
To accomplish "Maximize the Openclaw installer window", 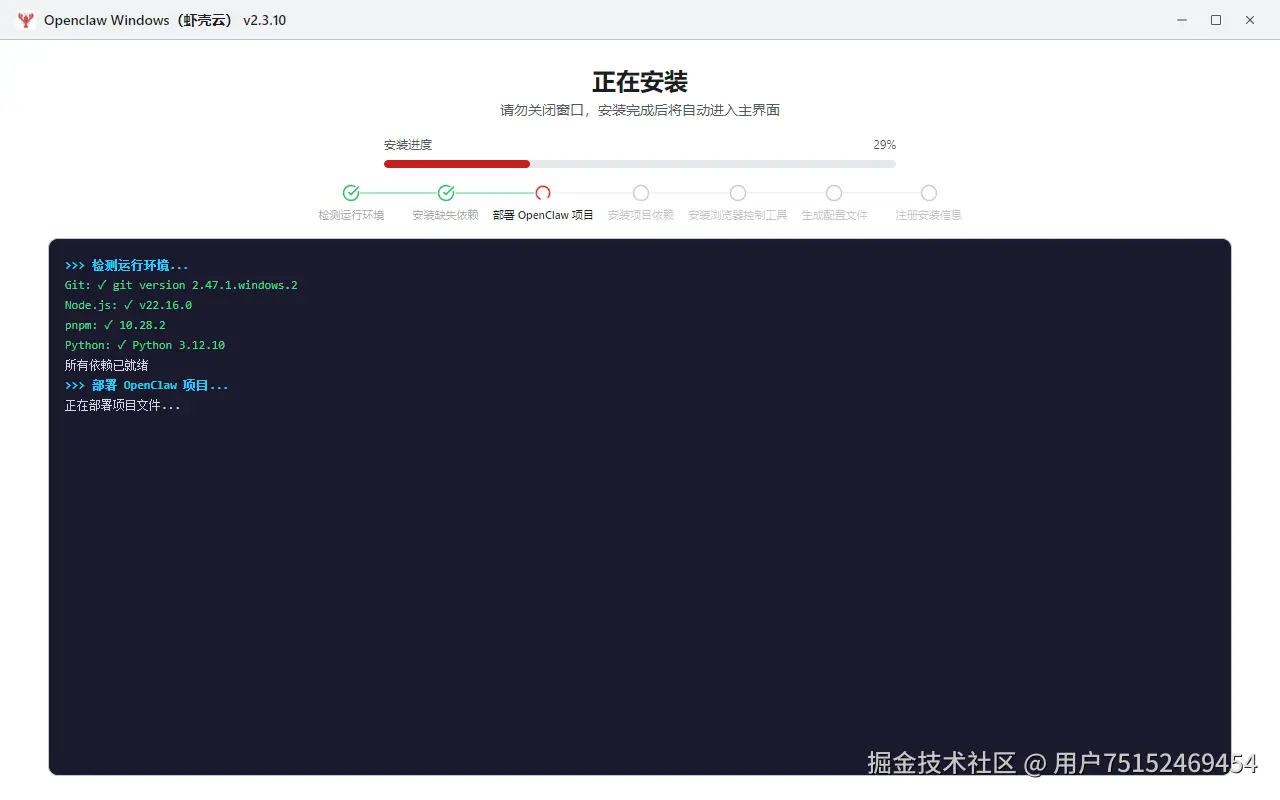I will click(x=1216, y=20).
